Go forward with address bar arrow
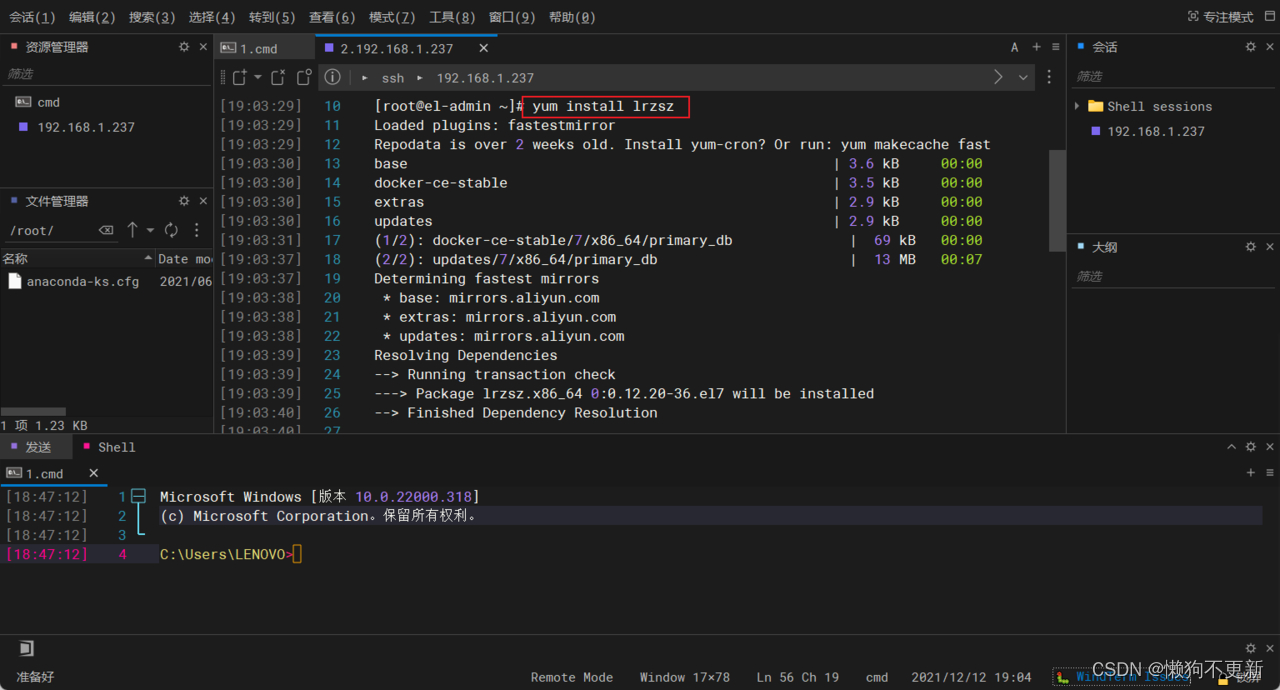Screen dimensions: 1280x690 click(x=998, y=77)
